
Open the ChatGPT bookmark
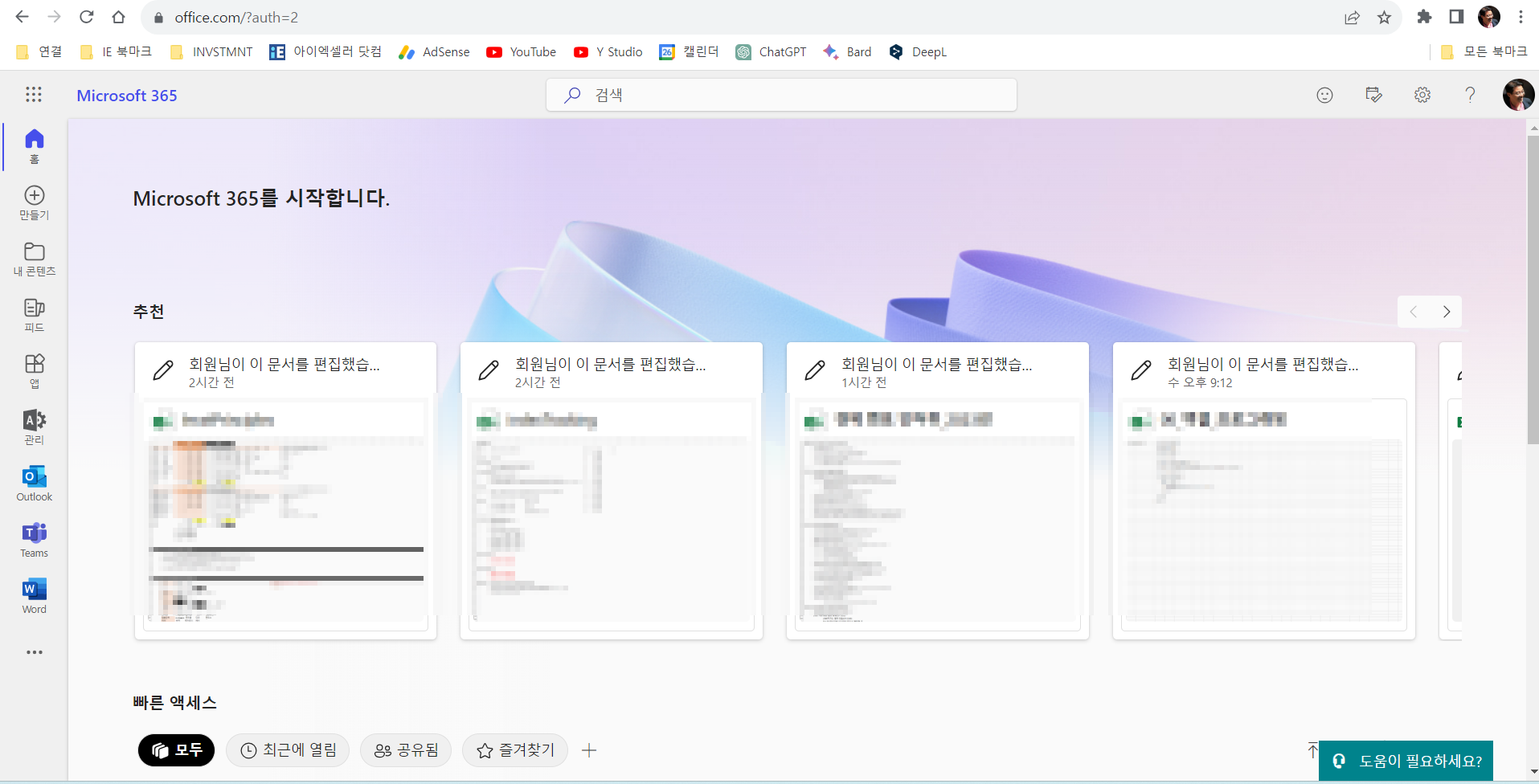[771, 52]
